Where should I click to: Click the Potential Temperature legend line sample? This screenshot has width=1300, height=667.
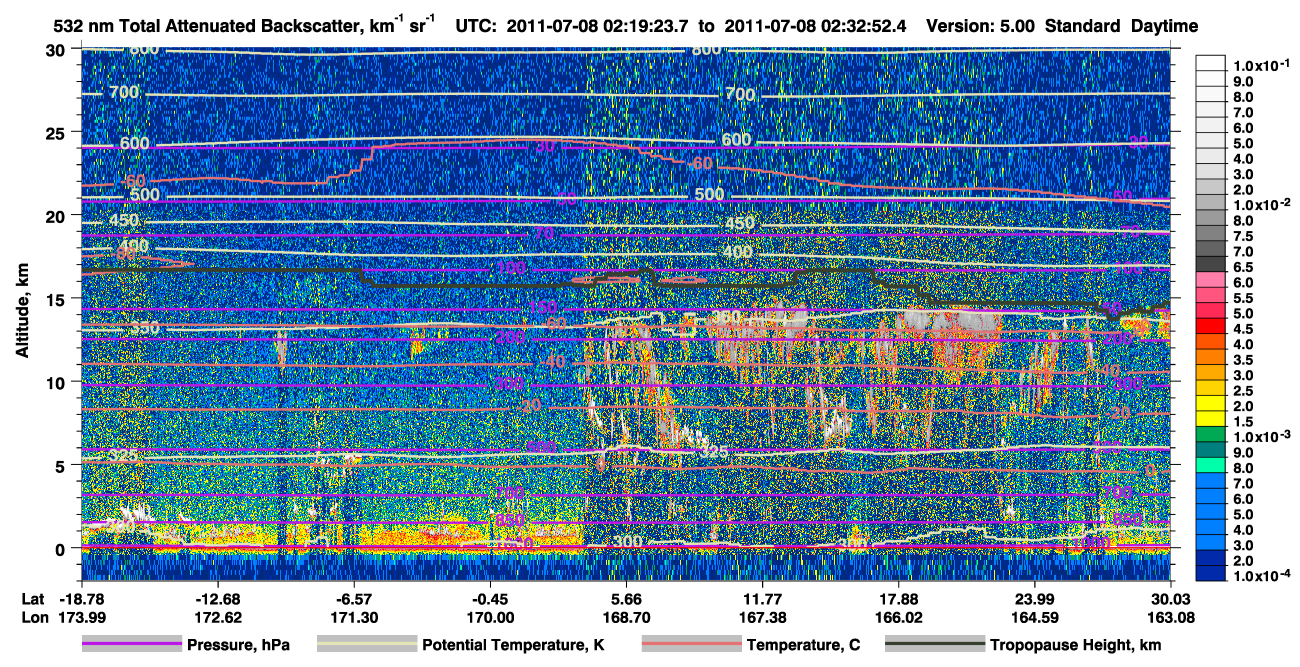(366, 645)
